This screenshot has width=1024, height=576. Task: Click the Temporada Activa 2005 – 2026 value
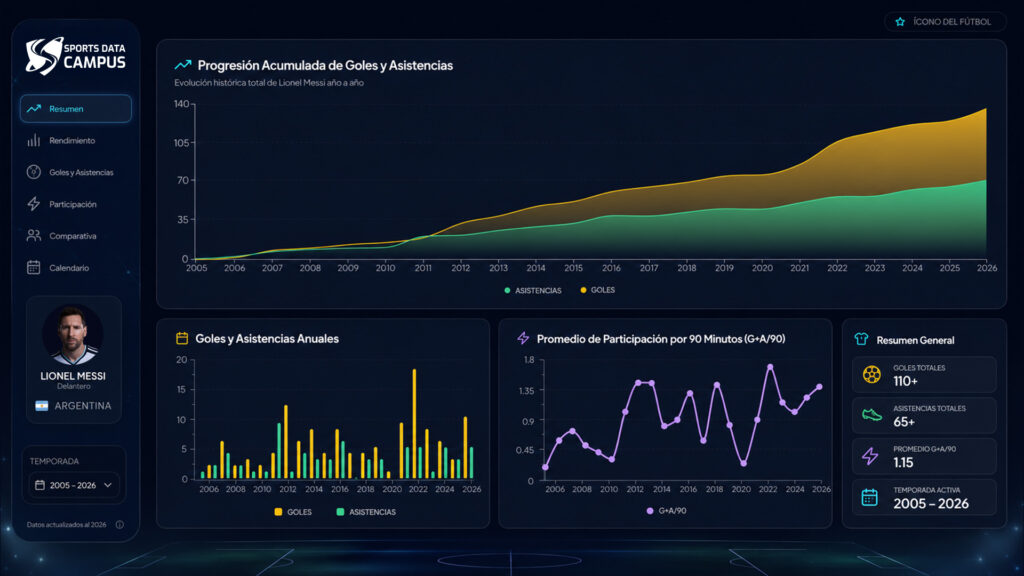coord(931,504)
